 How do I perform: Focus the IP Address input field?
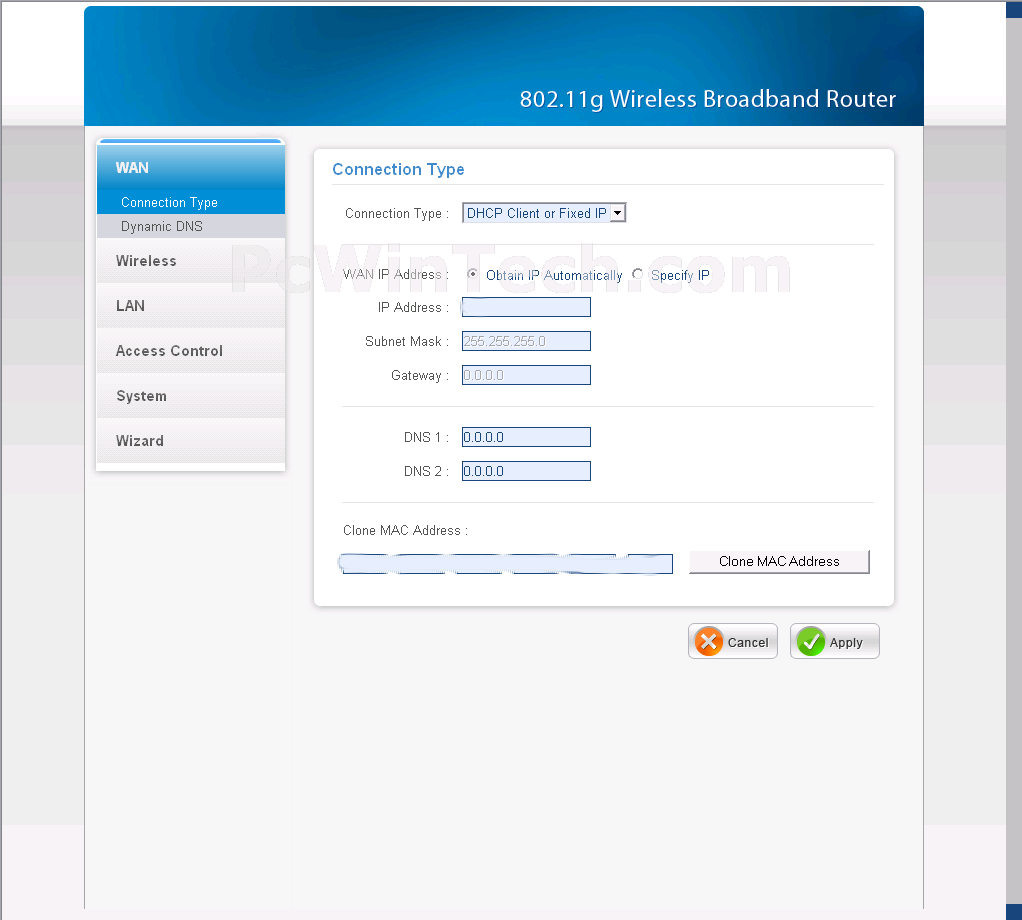click(x=526, y=307)
